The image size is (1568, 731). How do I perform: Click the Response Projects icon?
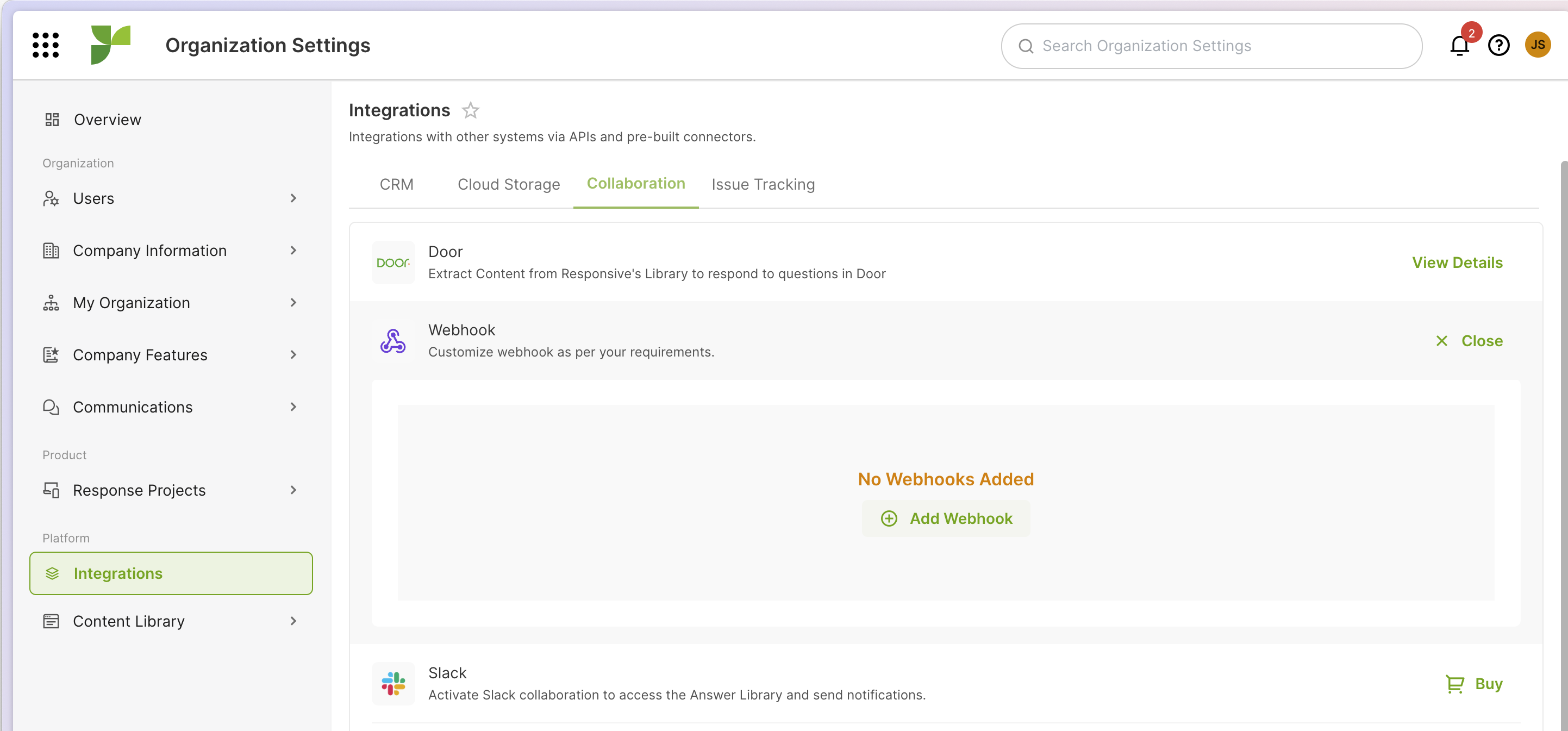point(51,490)
